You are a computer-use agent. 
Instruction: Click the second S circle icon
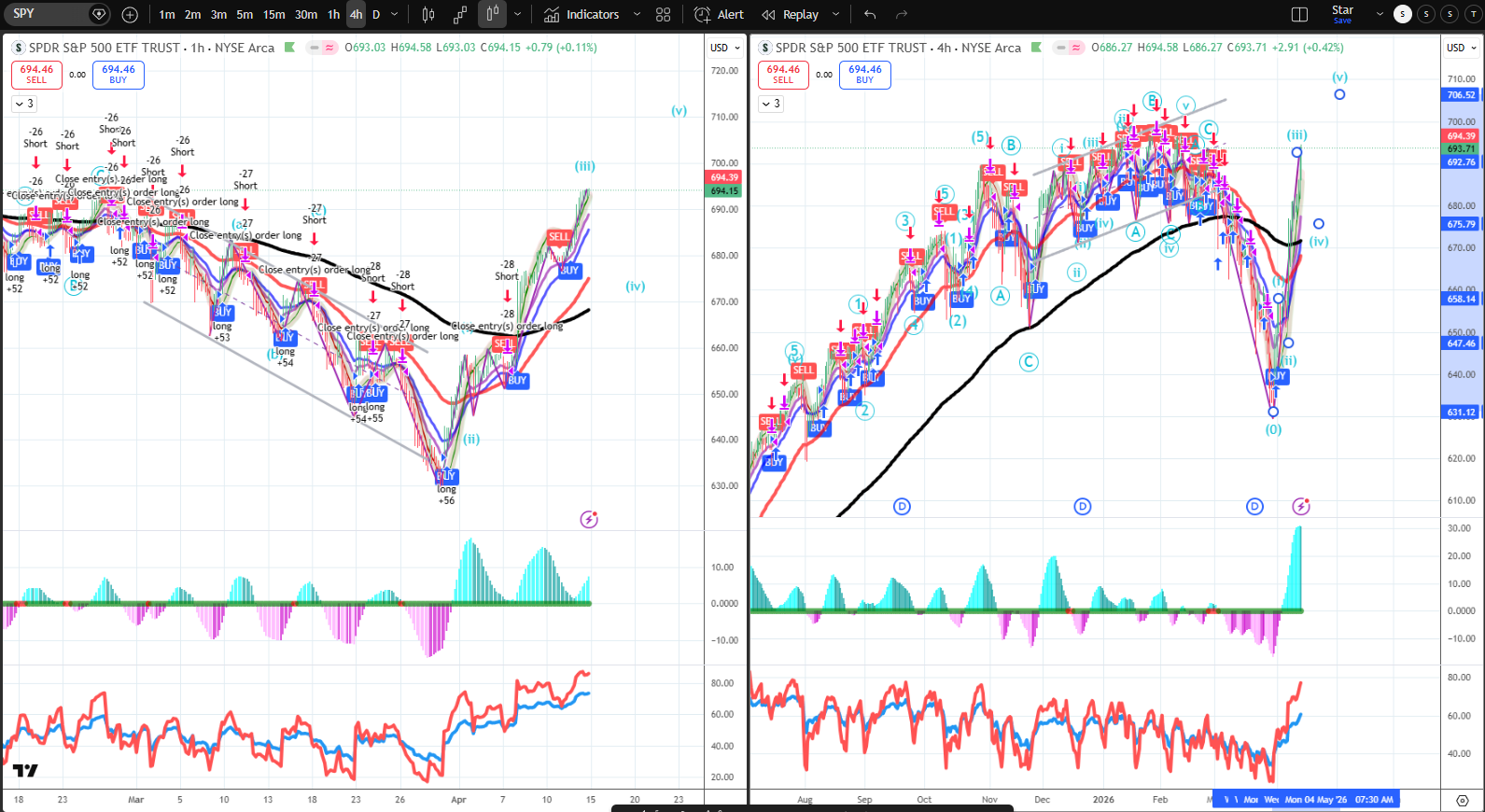coord(1426,14)
